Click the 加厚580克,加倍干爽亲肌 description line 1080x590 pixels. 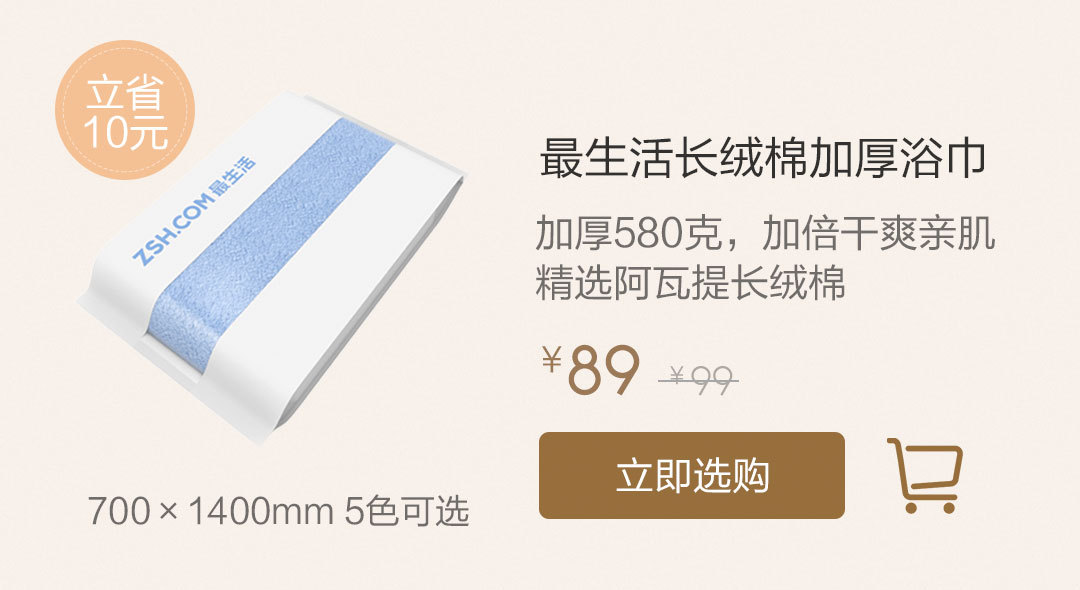tap(765, 233)
